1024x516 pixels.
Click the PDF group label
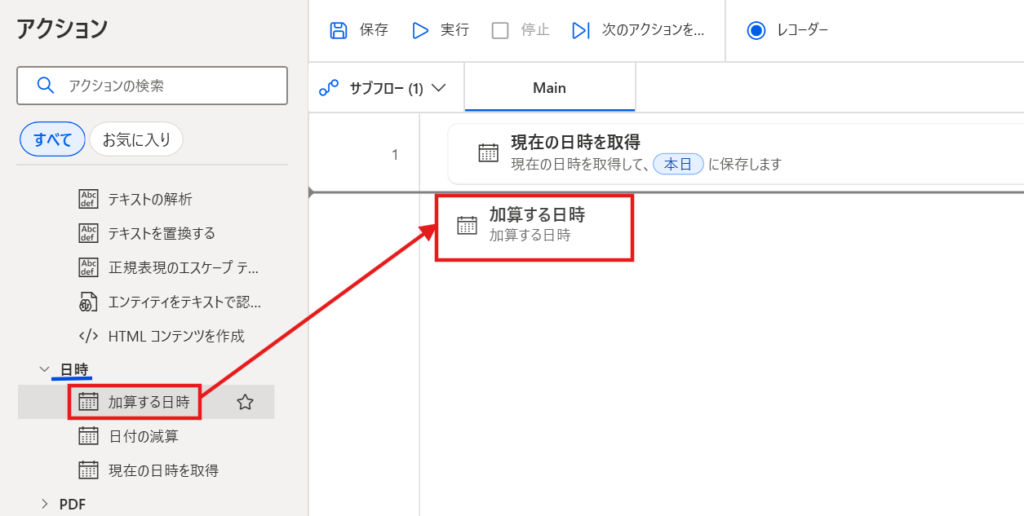(72, 504)
